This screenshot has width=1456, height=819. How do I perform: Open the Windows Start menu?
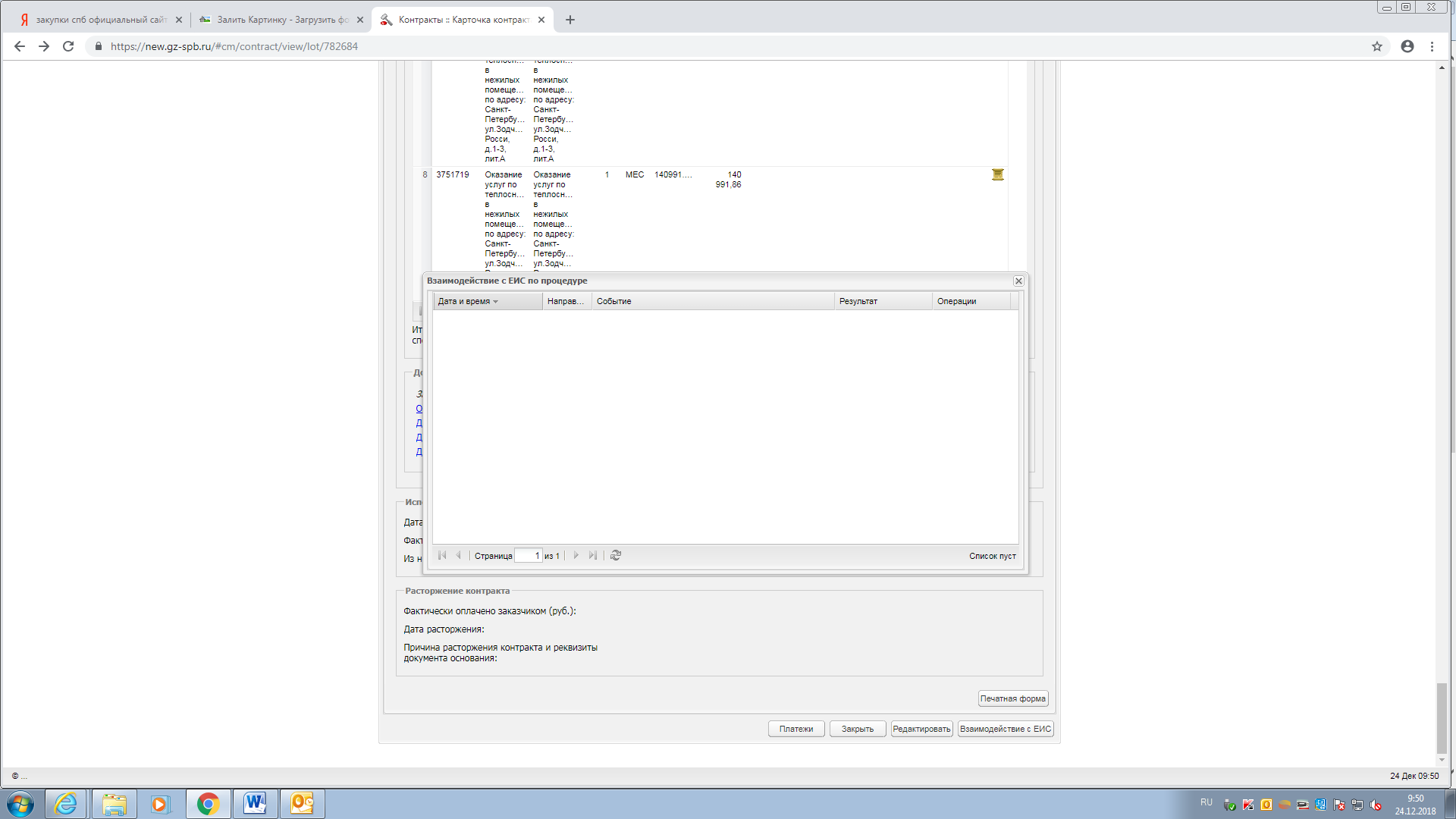(20, 804)
